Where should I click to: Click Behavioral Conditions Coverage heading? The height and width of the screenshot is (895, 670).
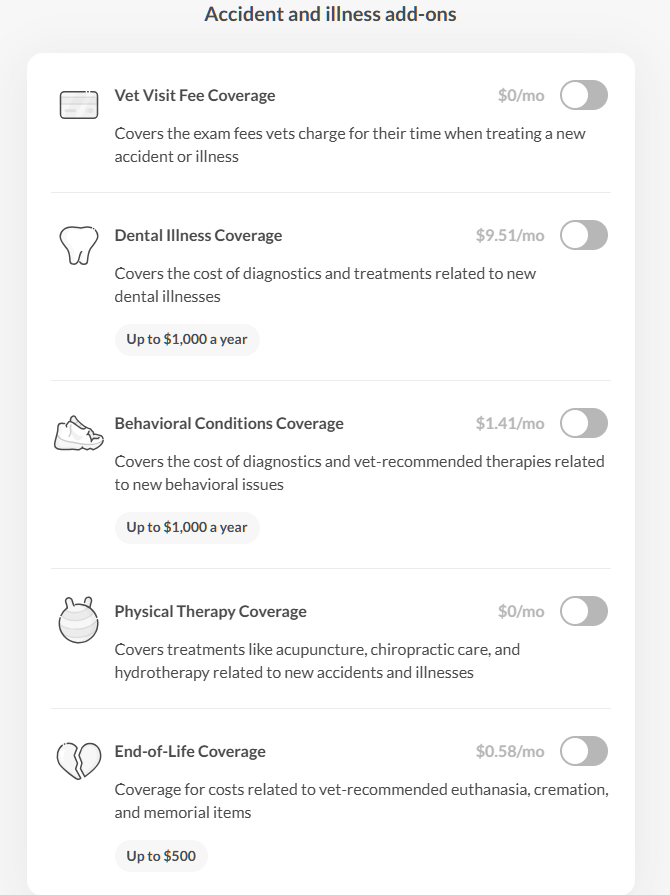pos(229,423)
